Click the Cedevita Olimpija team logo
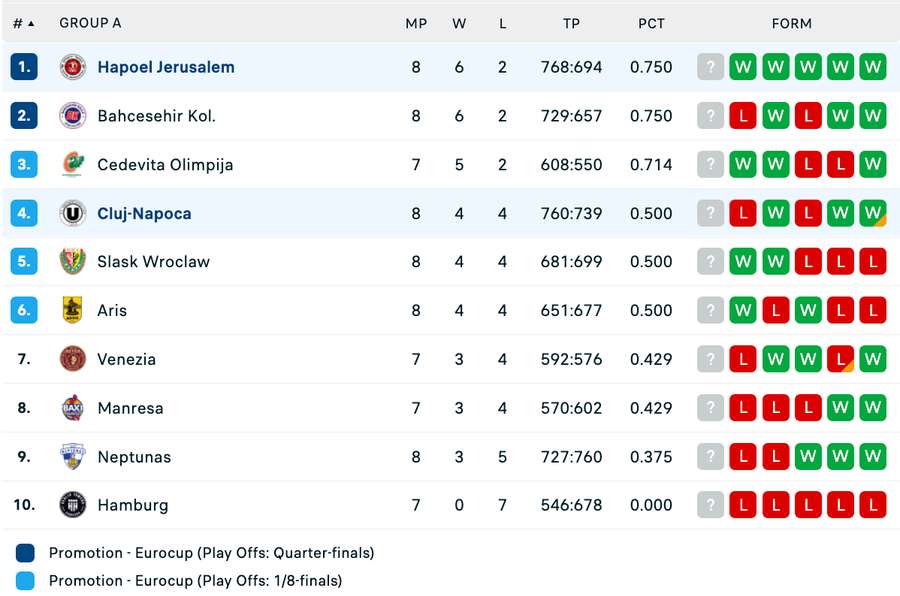Viewport: 900px width, 596px height. click(73, 164)
